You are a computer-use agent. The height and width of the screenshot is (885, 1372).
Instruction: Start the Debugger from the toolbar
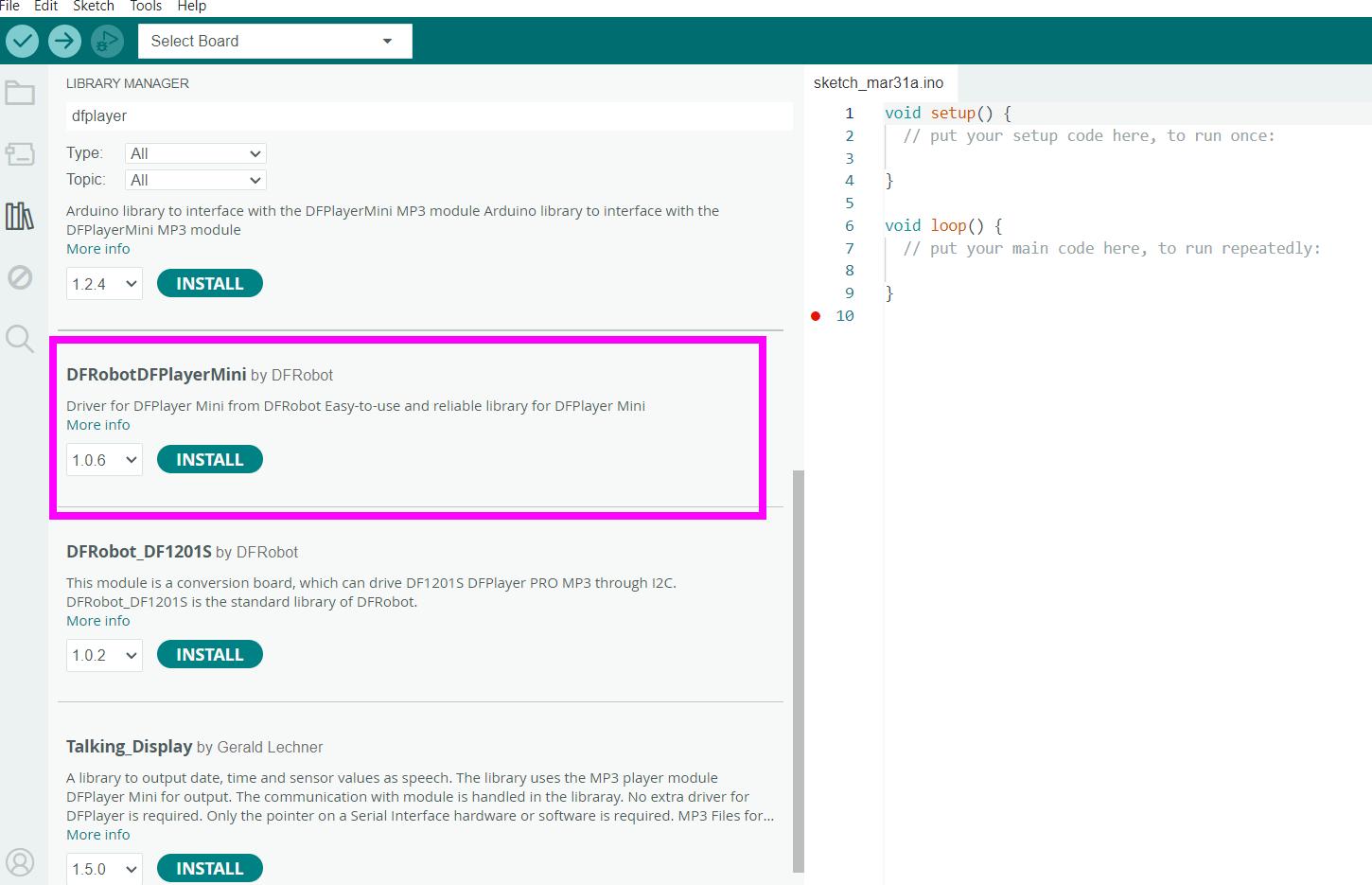tap(107, 41)
